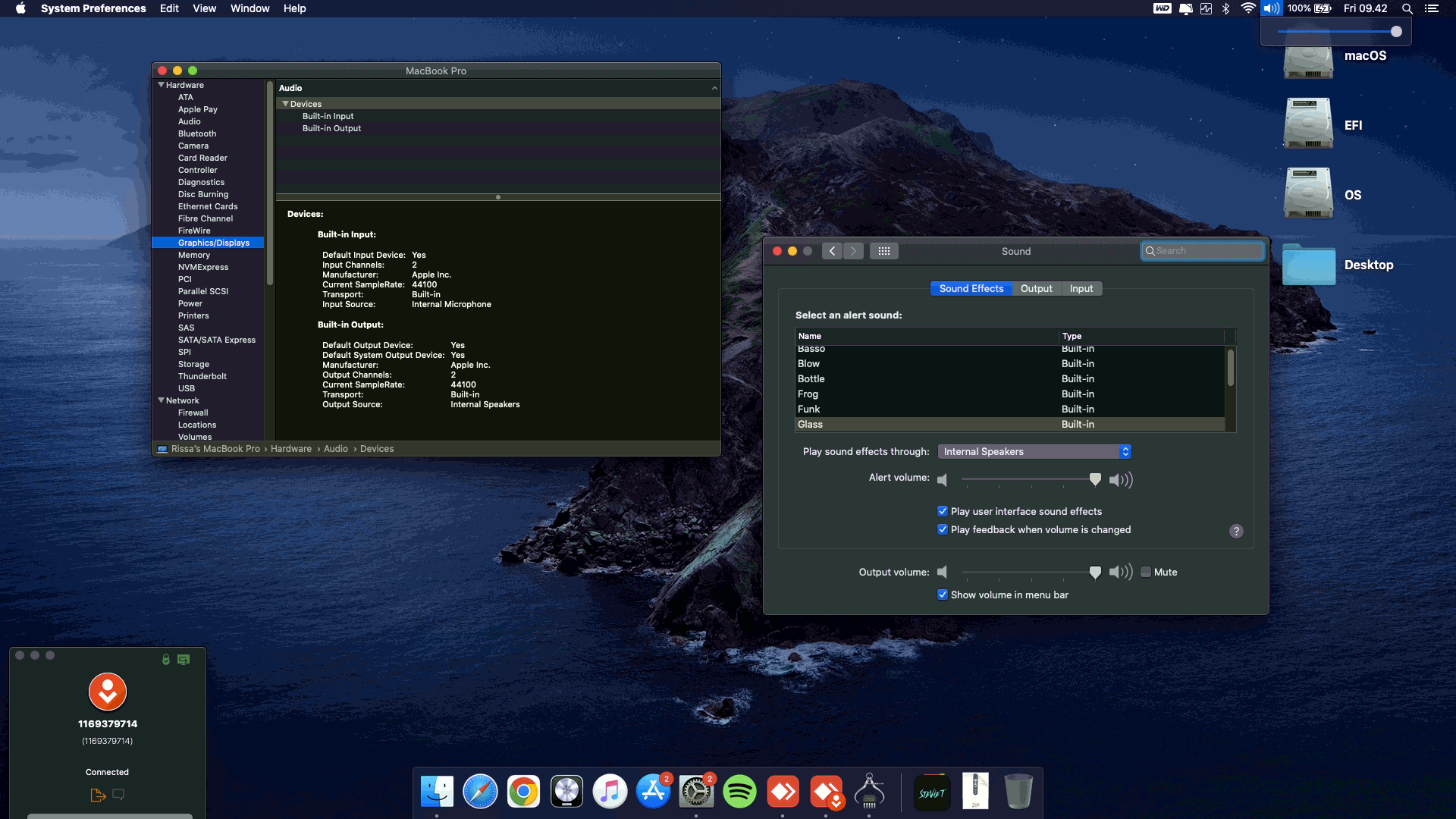
Task: Go forward in System Preferences
Action: pos(853,251)
